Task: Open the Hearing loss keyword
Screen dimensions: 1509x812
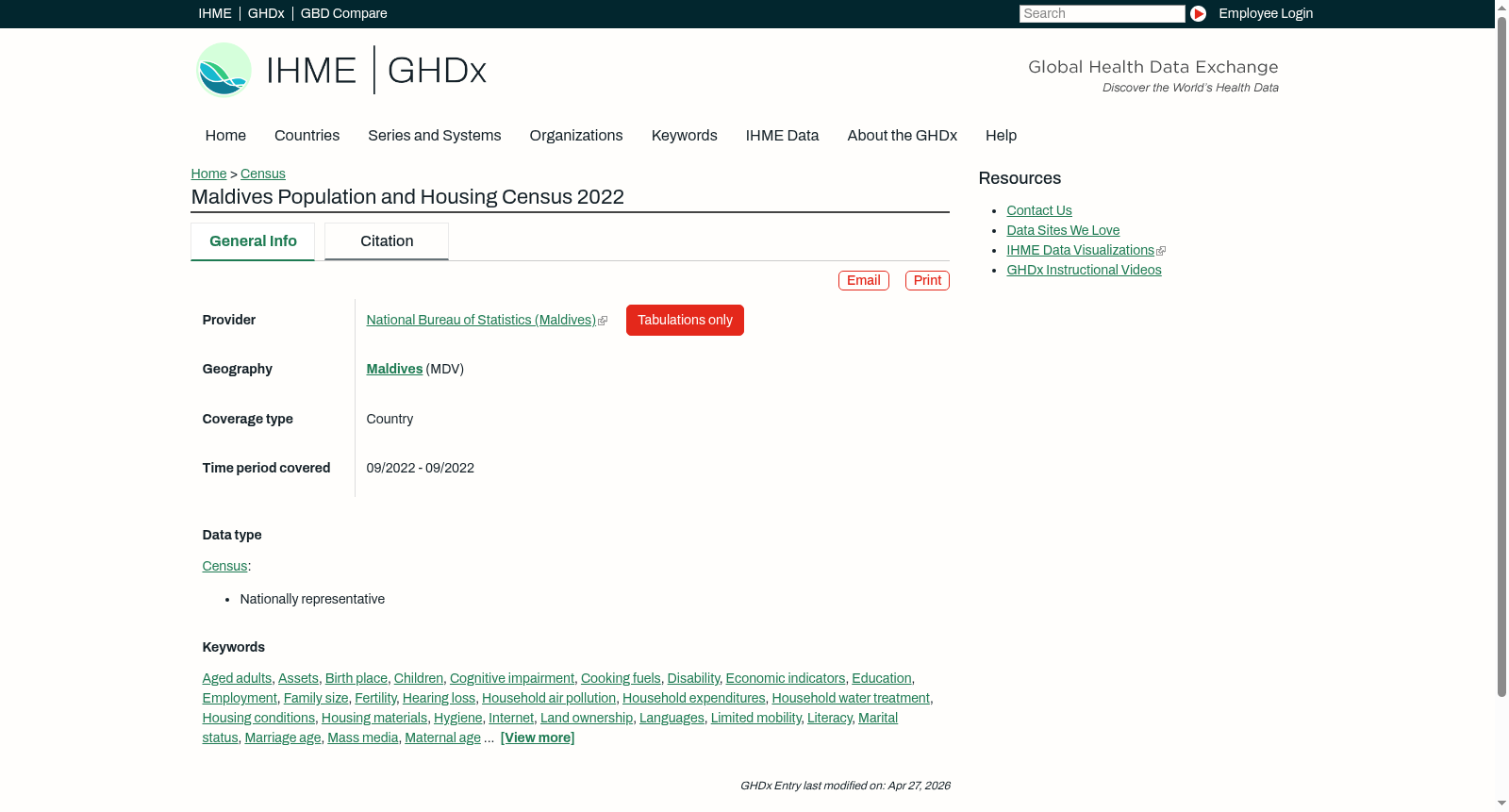Action: (439, 699)
